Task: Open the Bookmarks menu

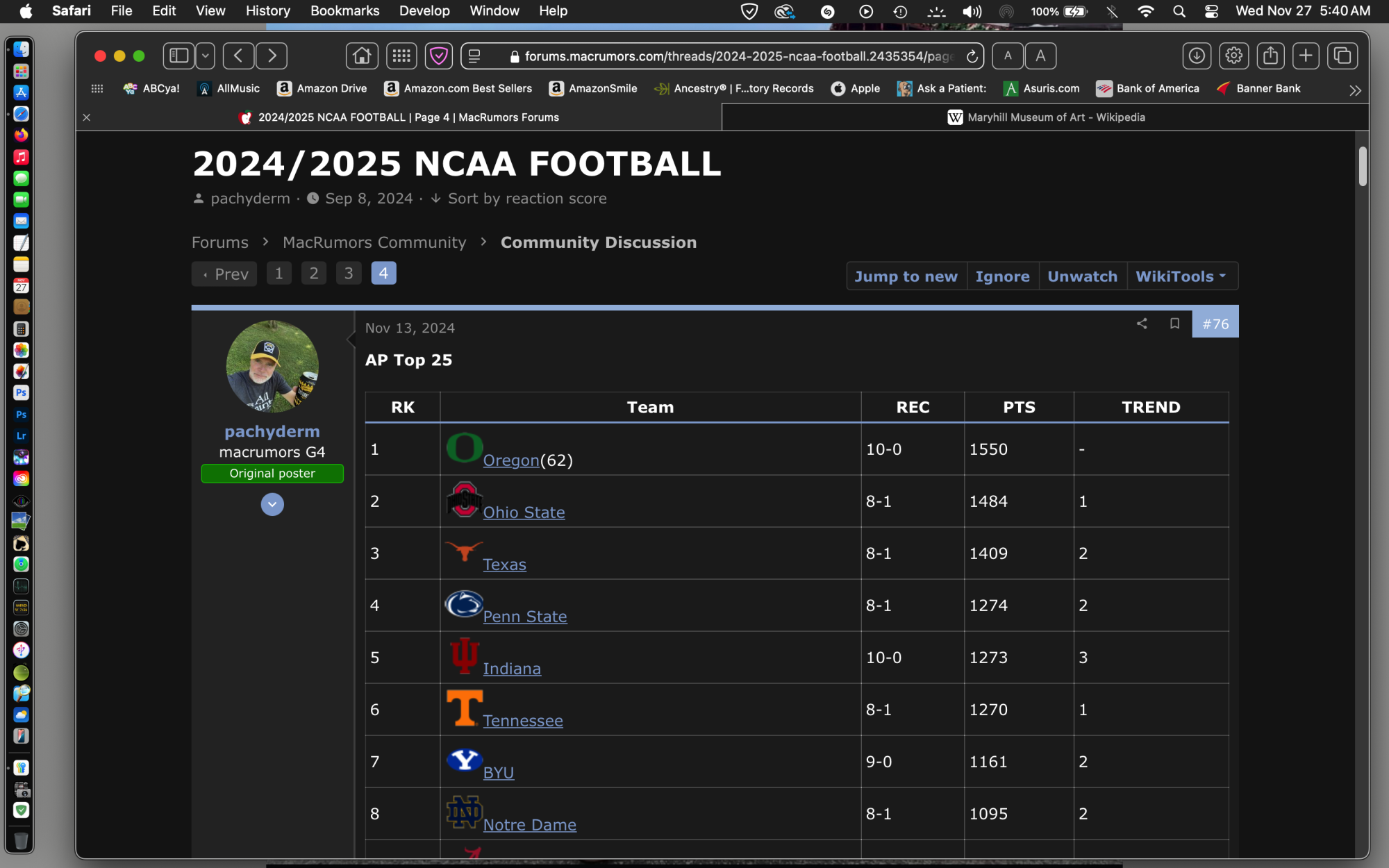Action: tap(344, 11)
